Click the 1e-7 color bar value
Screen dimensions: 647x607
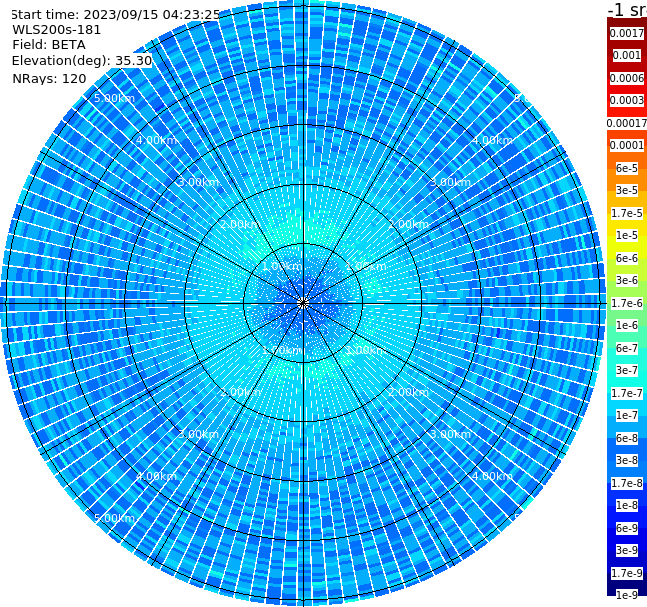(x=627, y=415)
